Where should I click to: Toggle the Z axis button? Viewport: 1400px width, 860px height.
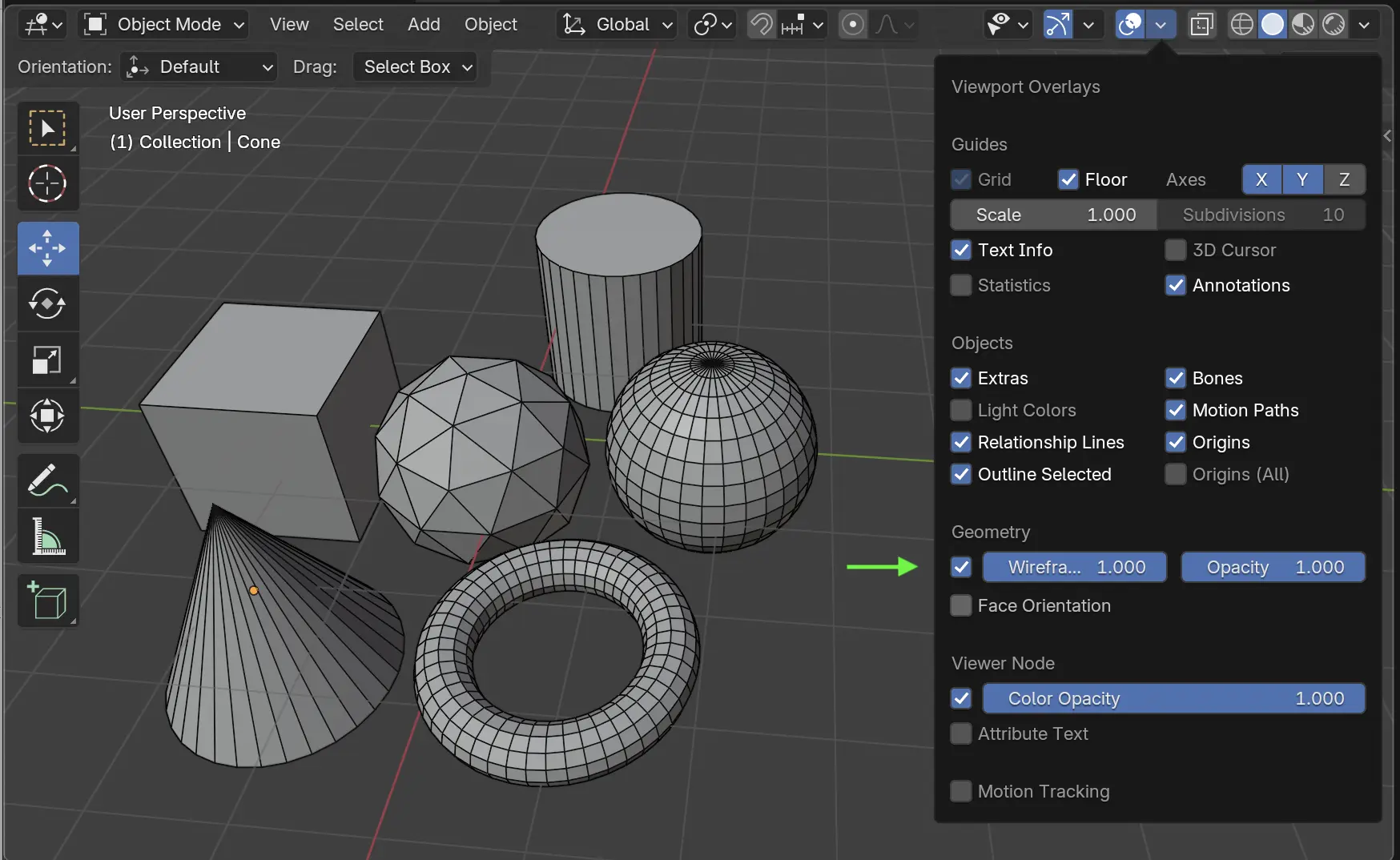1344,179
